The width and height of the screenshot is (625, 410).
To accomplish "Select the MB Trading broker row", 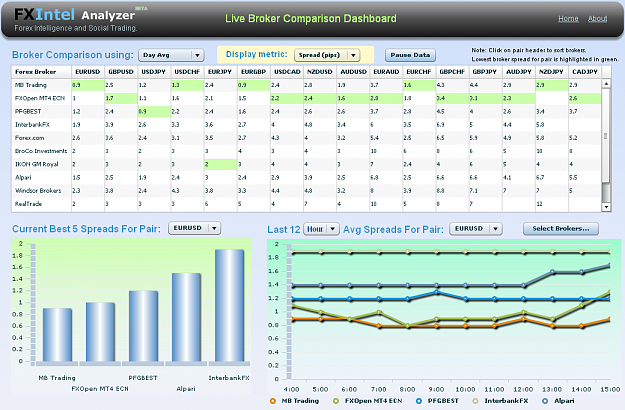I will tap(306, 85).
